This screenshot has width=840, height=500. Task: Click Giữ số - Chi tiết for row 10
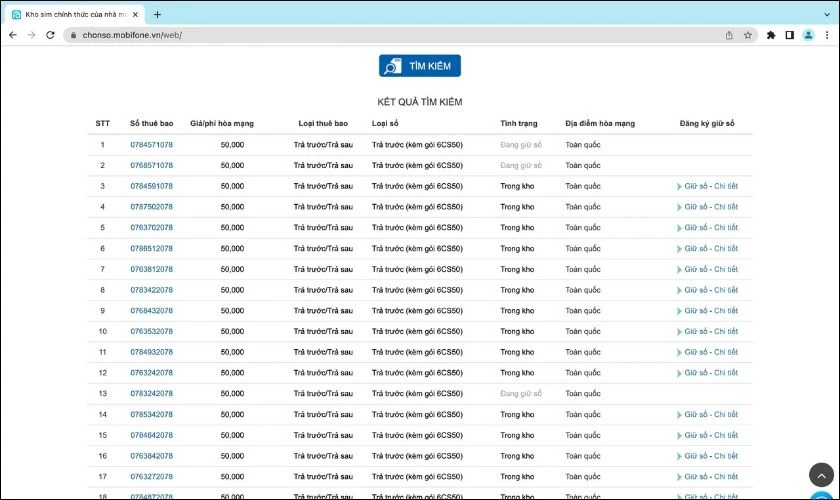(x=710, y=331)
